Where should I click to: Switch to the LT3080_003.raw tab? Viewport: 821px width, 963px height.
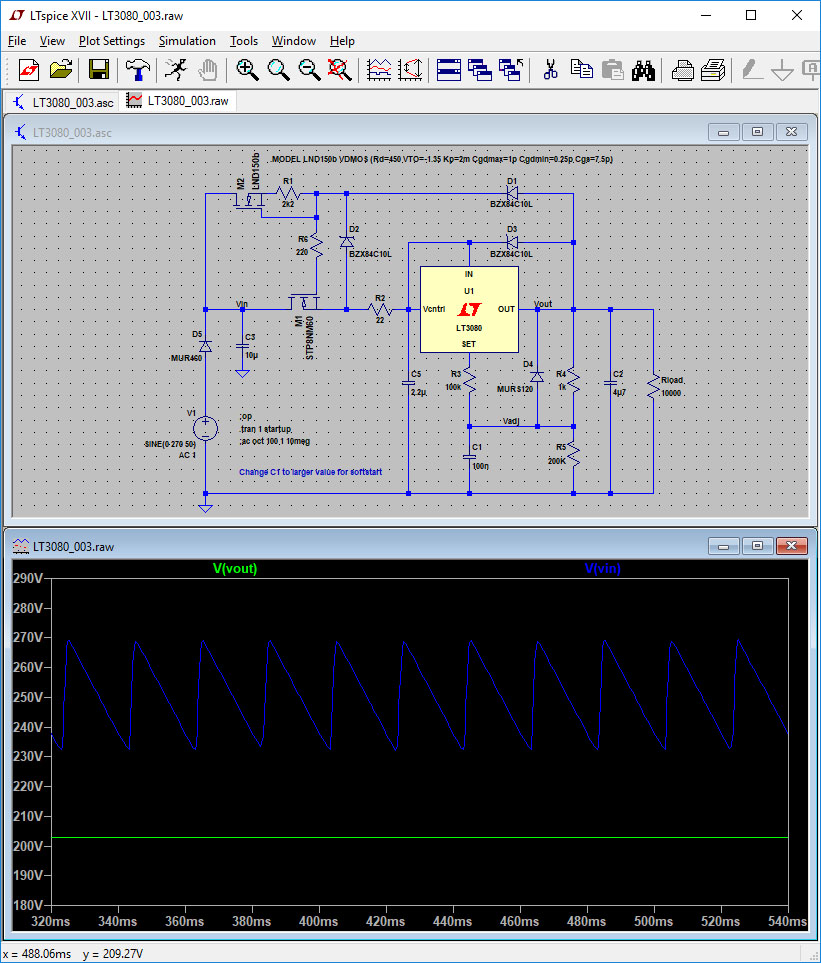178,101
